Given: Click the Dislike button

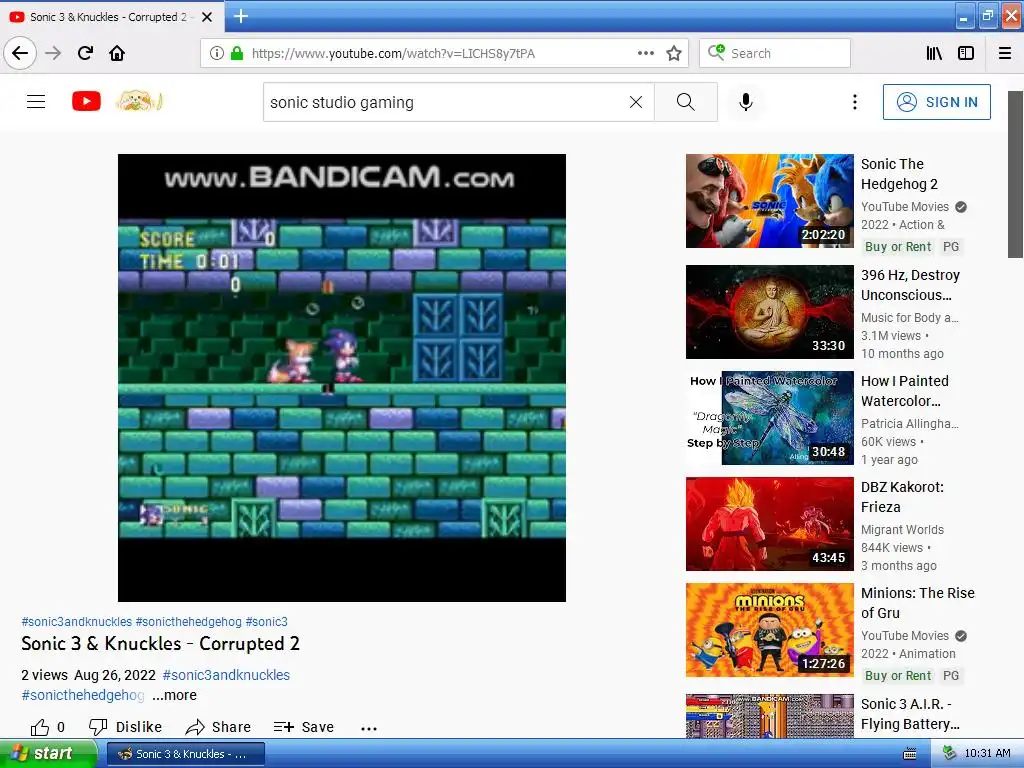Looking at the screenshot, I should click(x=125, y=727).
